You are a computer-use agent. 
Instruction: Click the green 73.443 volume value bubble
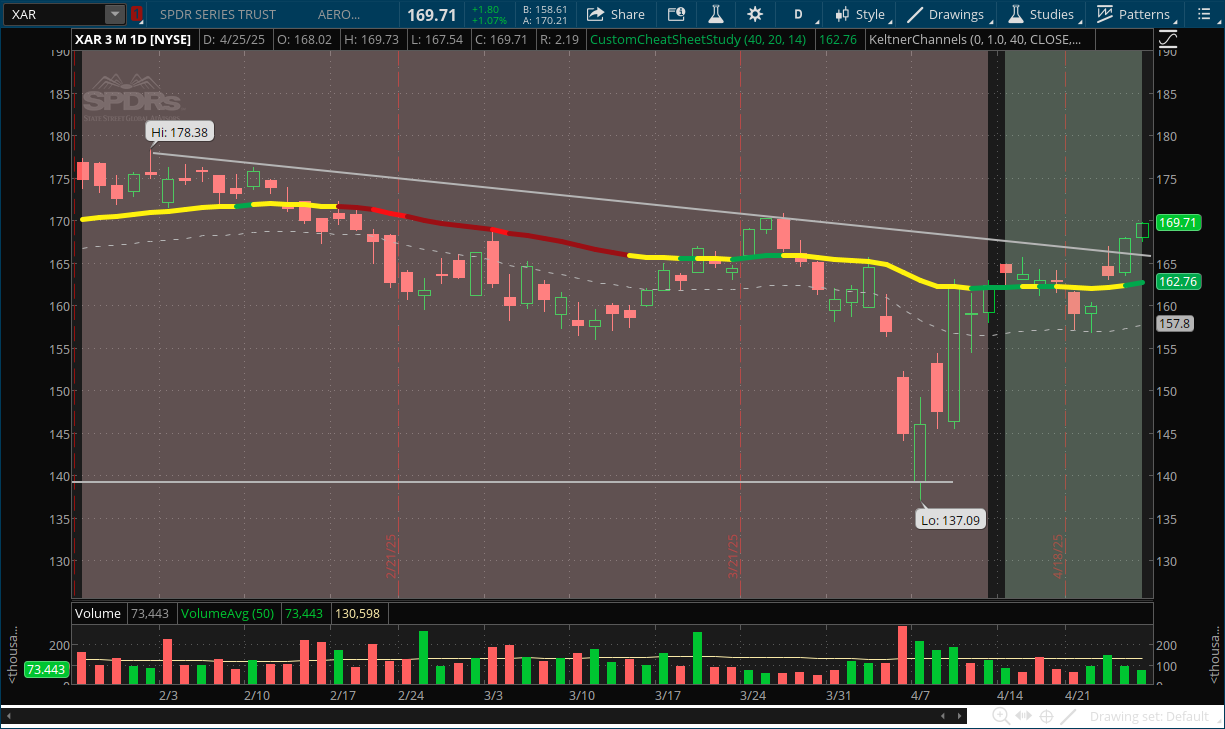point(46,670)
